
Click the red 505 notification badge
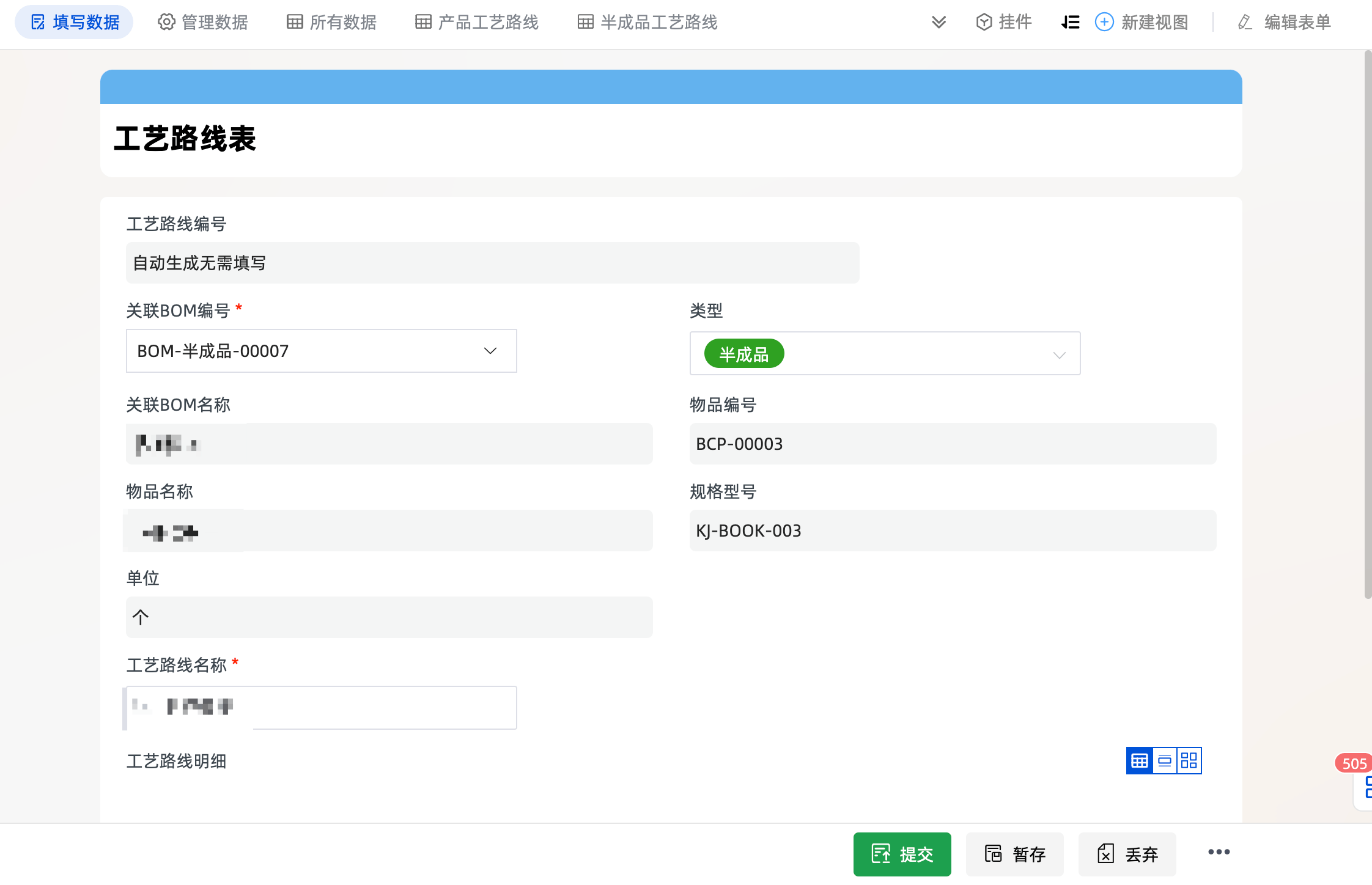[1353, 763]
